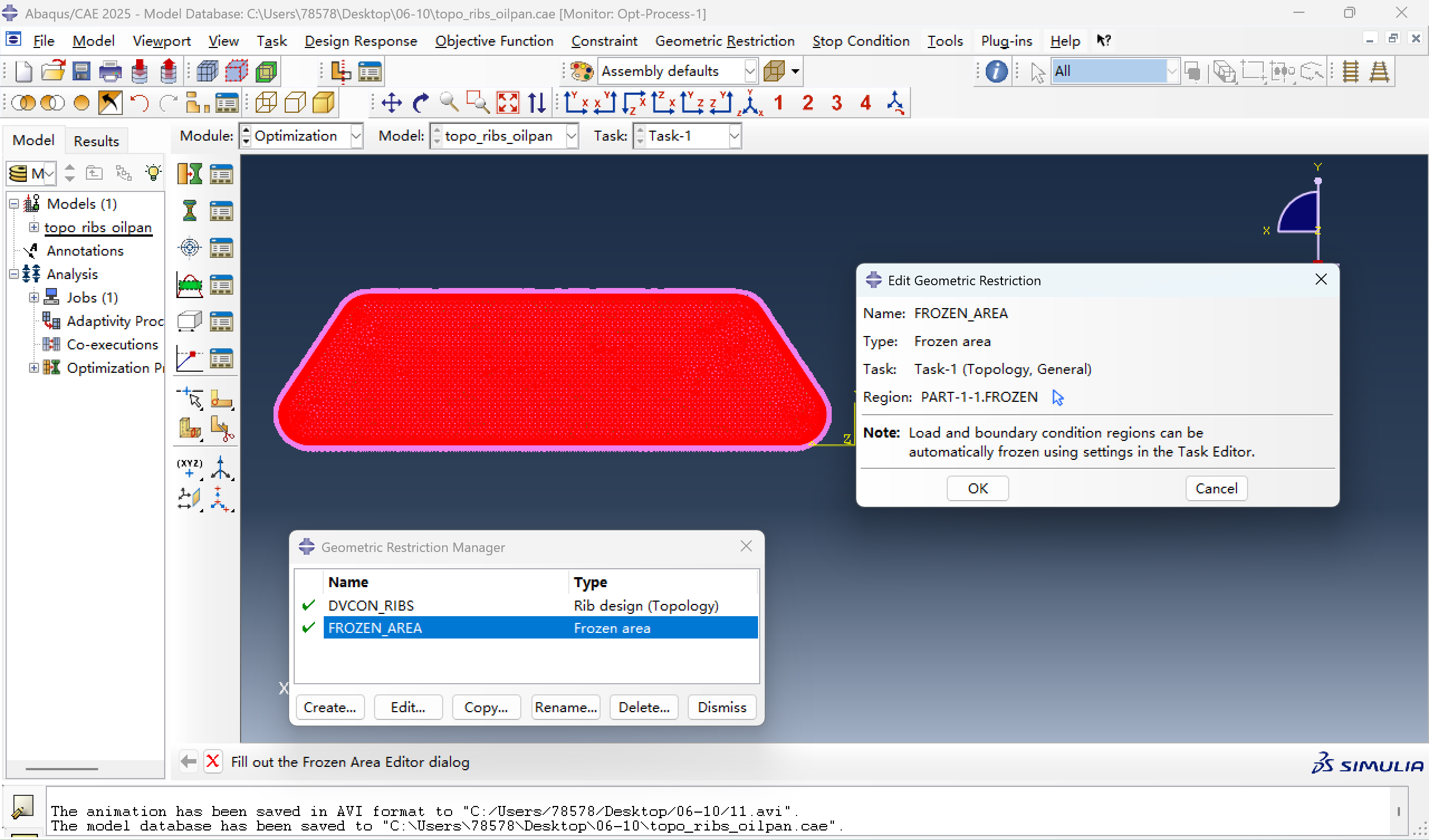Screen dimensions: 1429x840
Task: Toggle shaded render style
Action: pyautogui.click(x=323, y=103)
